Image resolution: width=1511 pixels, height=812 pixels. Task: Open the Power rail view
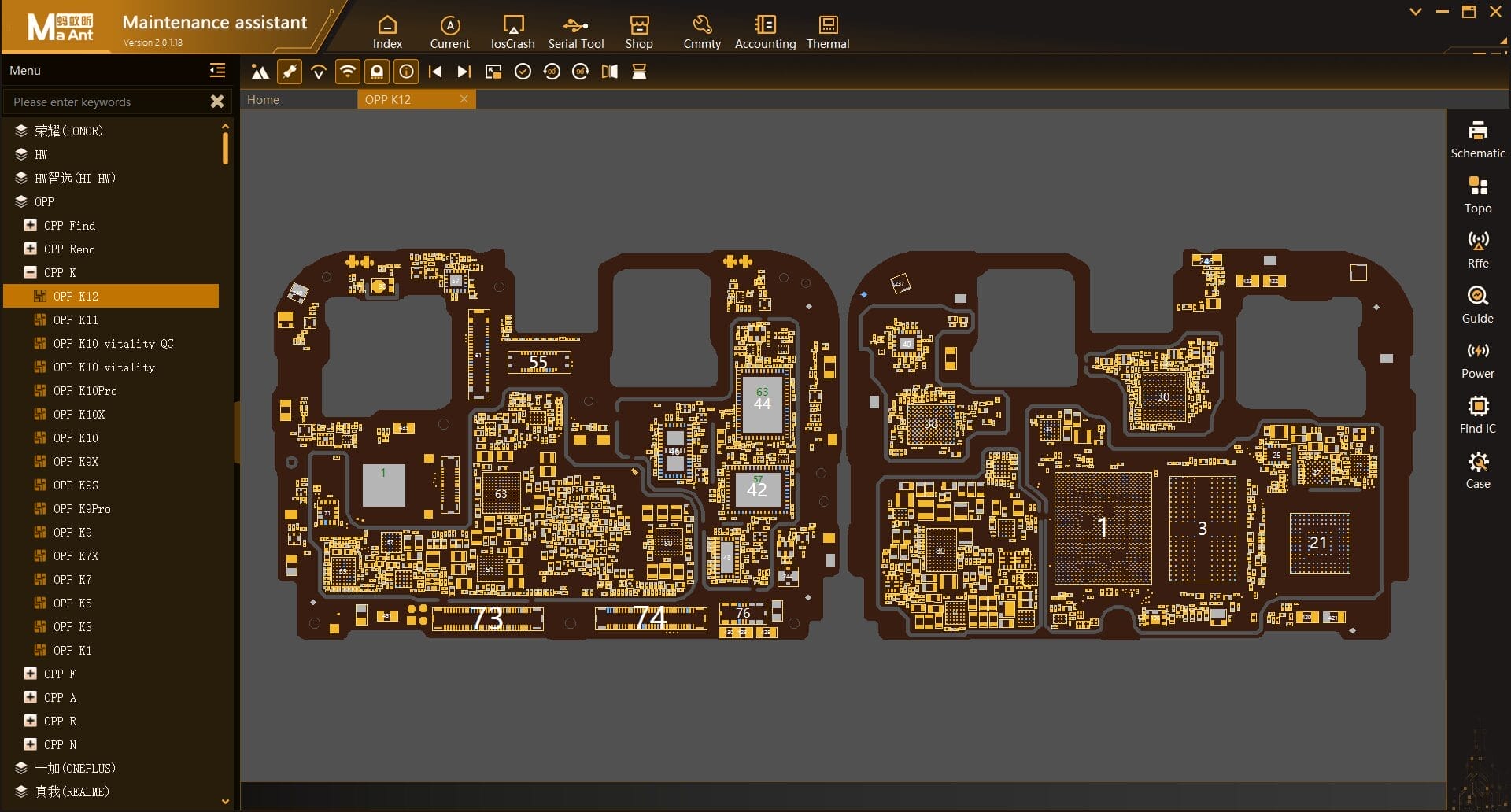point(1477,360)
